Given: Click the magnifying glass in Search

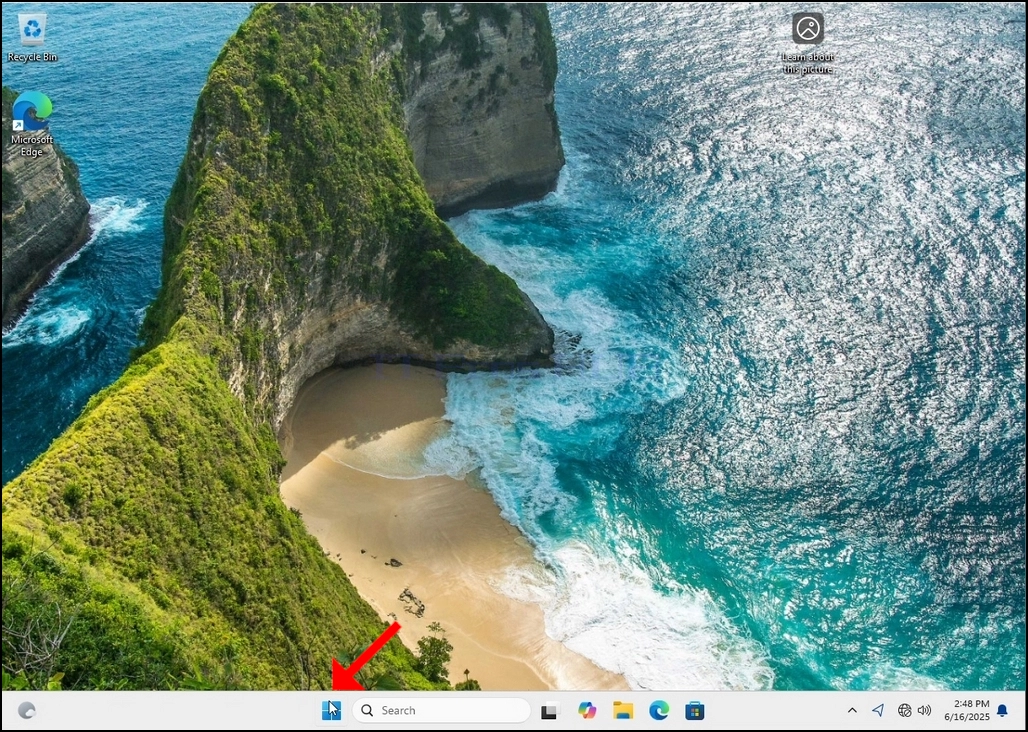Looking at the screenshot, I should (367, 710).
